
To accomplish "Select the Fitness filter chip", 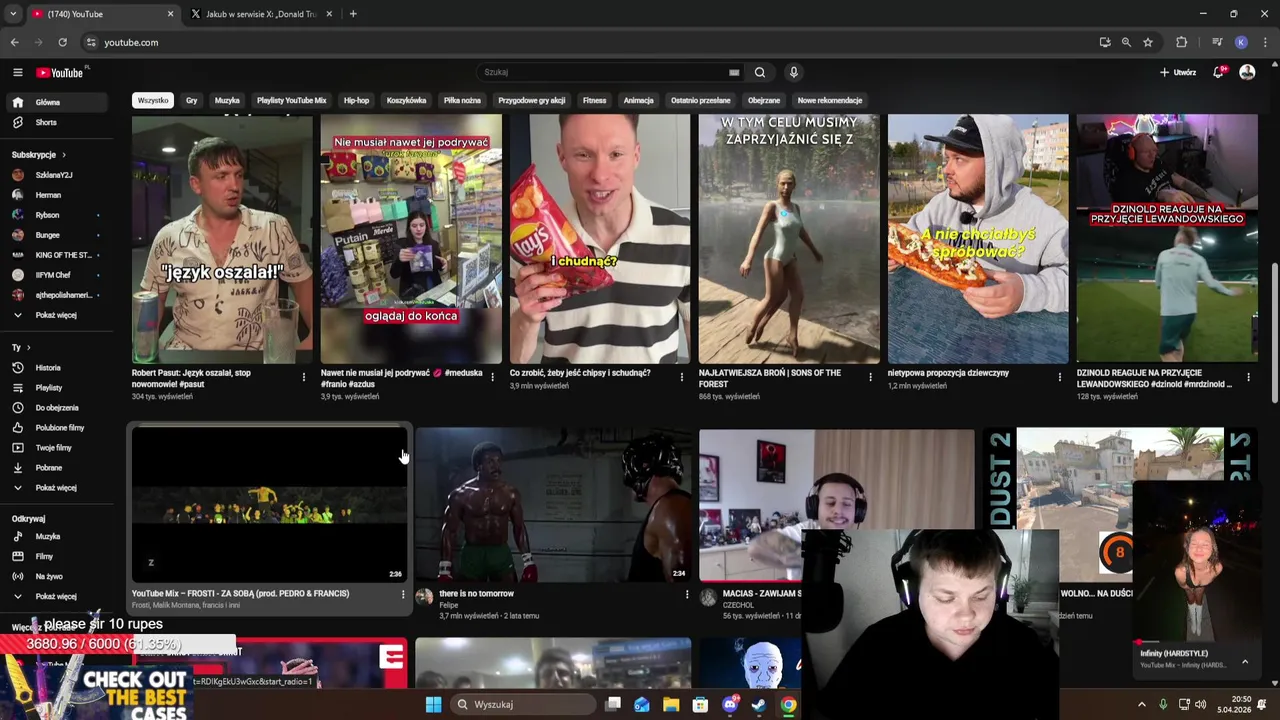I will coord(594,100).
